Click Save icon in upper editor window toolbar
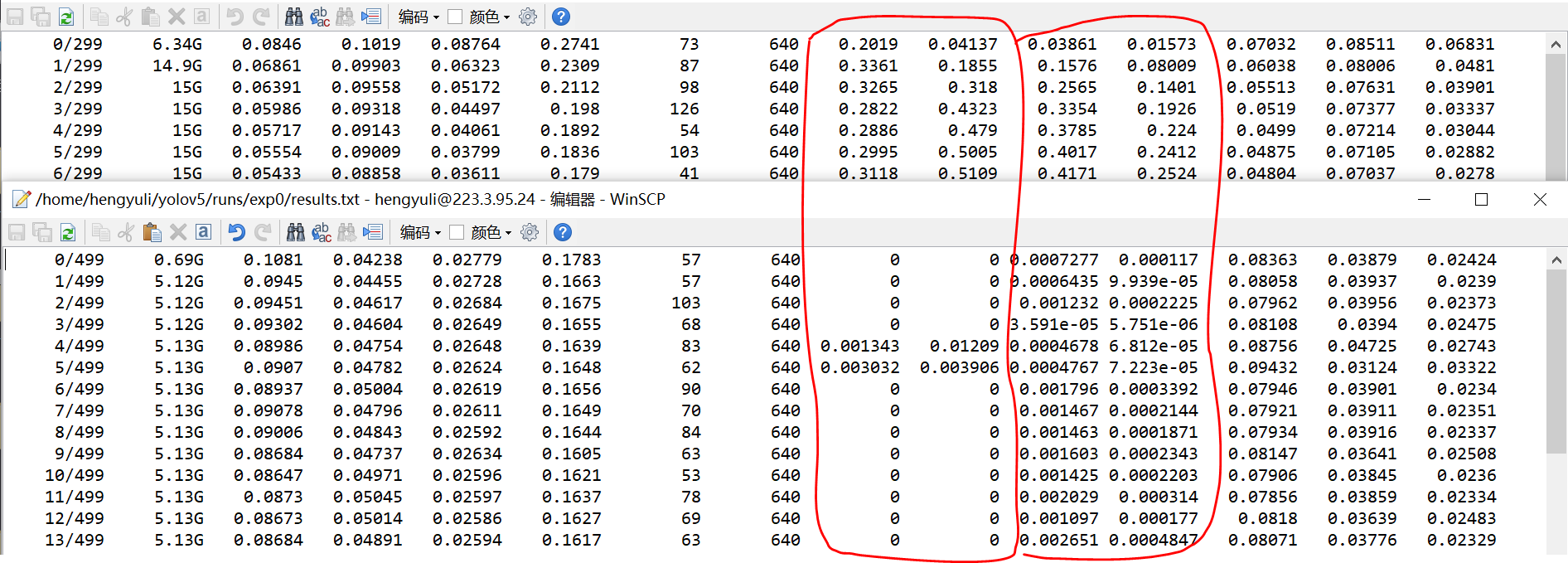 point(15,17)
